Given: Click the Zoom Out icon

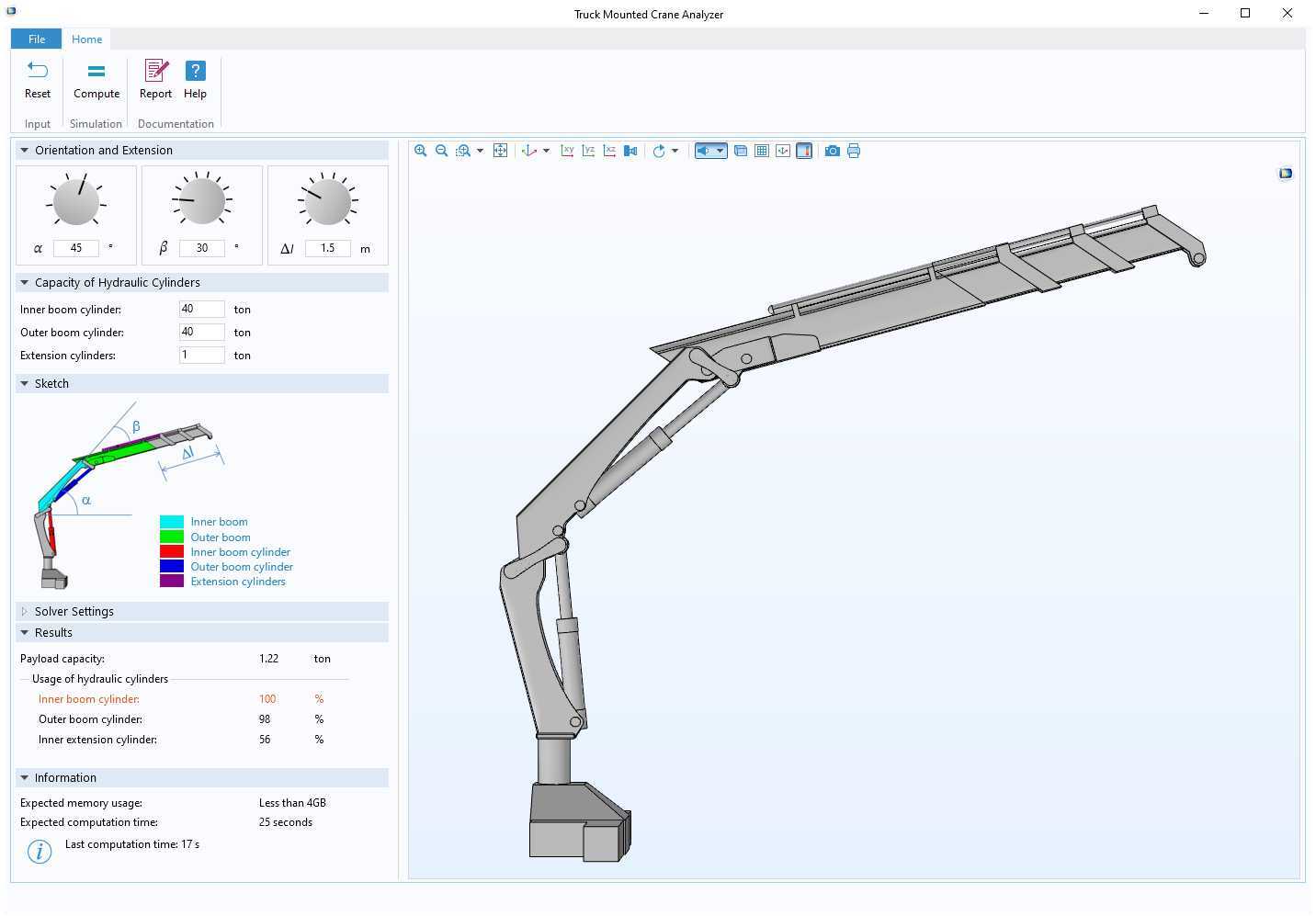Looking at the screenshot, I should click(442, 151).
